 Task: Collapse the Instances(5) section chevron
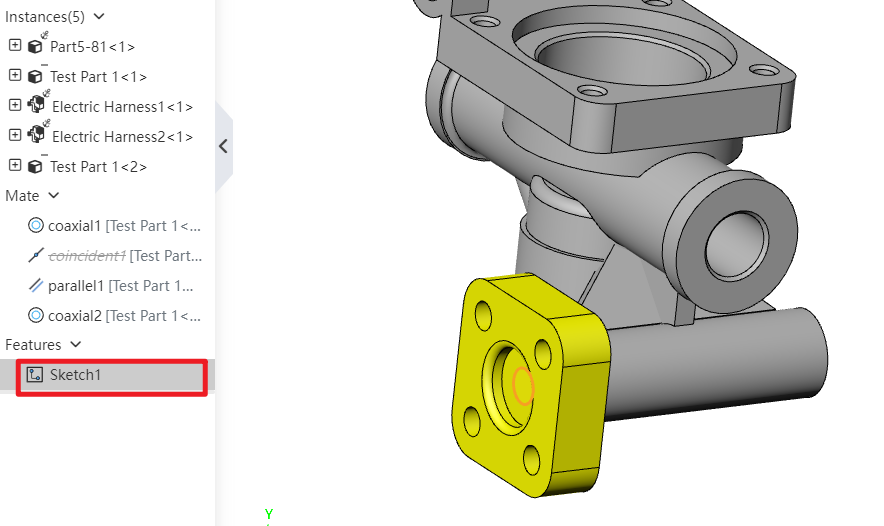point(99,16)
